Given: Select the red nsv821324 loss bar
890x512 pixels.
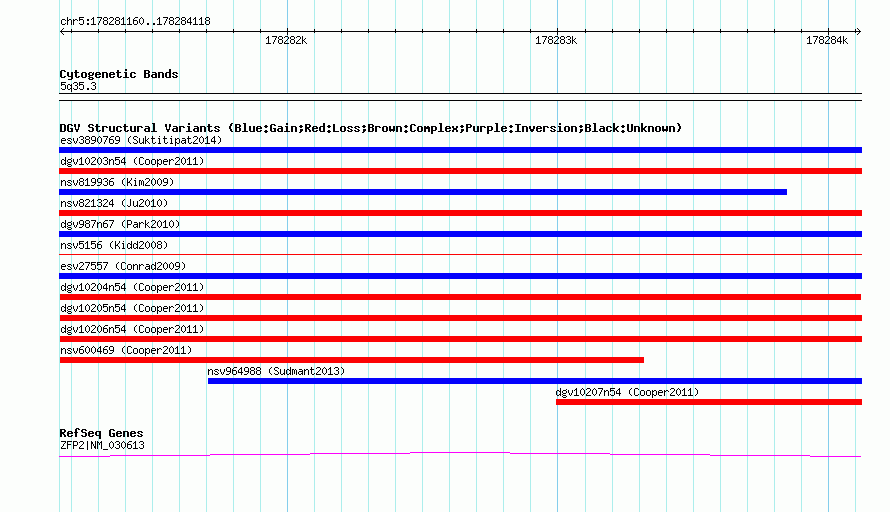Looking at the screenshot, I should pos(460,213).
